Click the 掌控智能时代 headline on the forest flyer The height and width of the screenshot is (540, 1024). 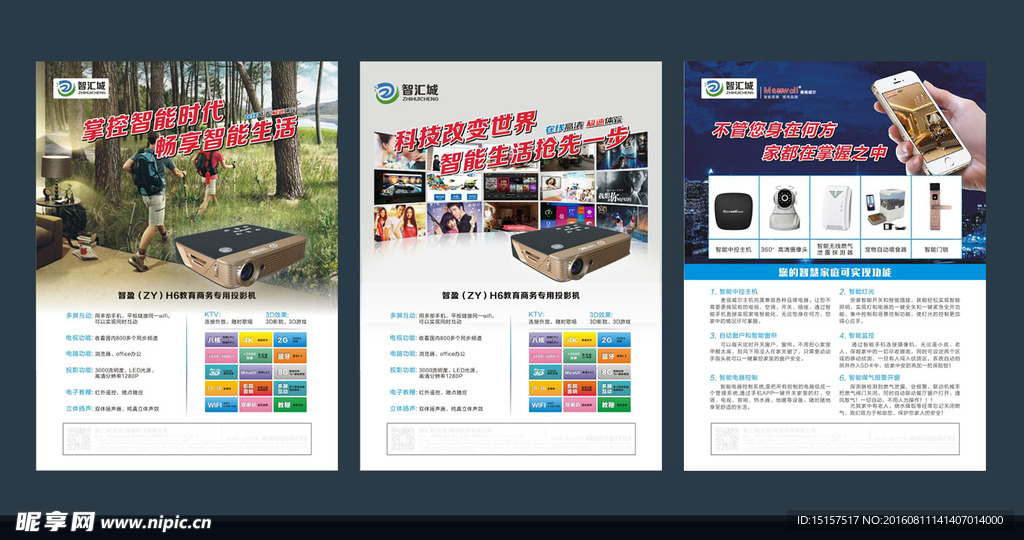click(x=153, y=121)
